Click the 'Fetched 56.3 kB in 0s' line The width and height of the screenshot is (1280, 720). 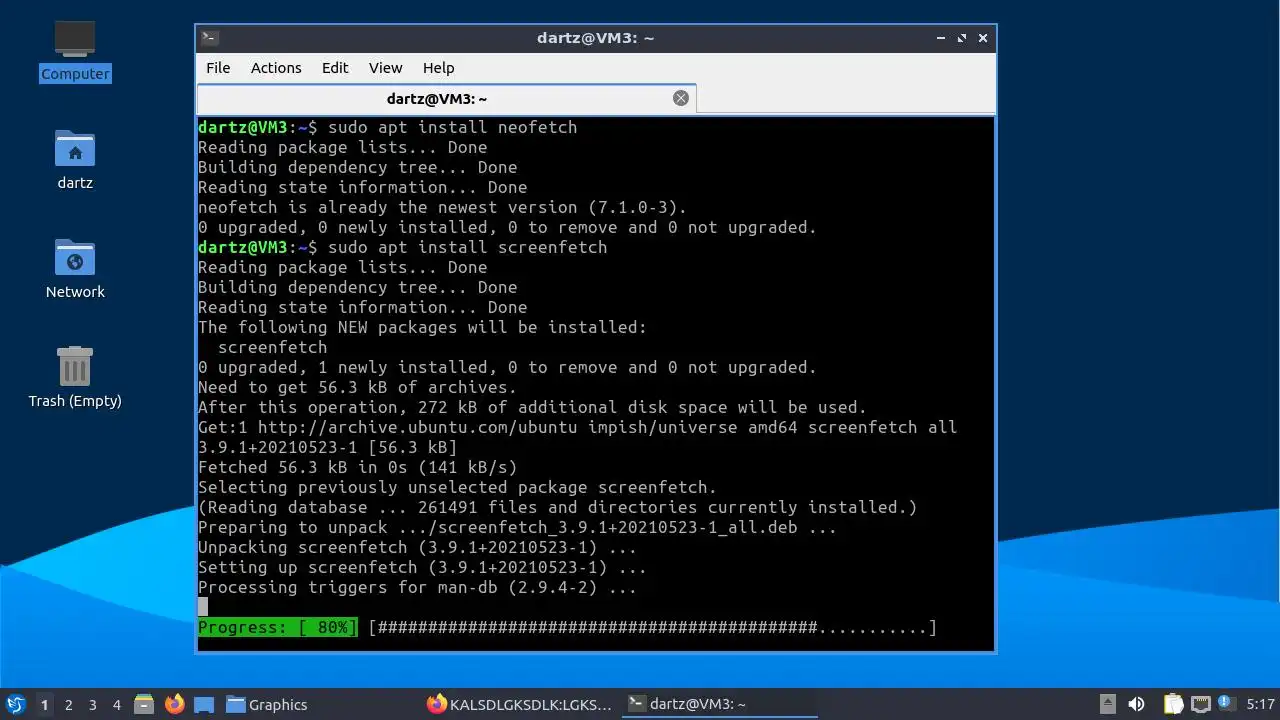tap(358, 467)
